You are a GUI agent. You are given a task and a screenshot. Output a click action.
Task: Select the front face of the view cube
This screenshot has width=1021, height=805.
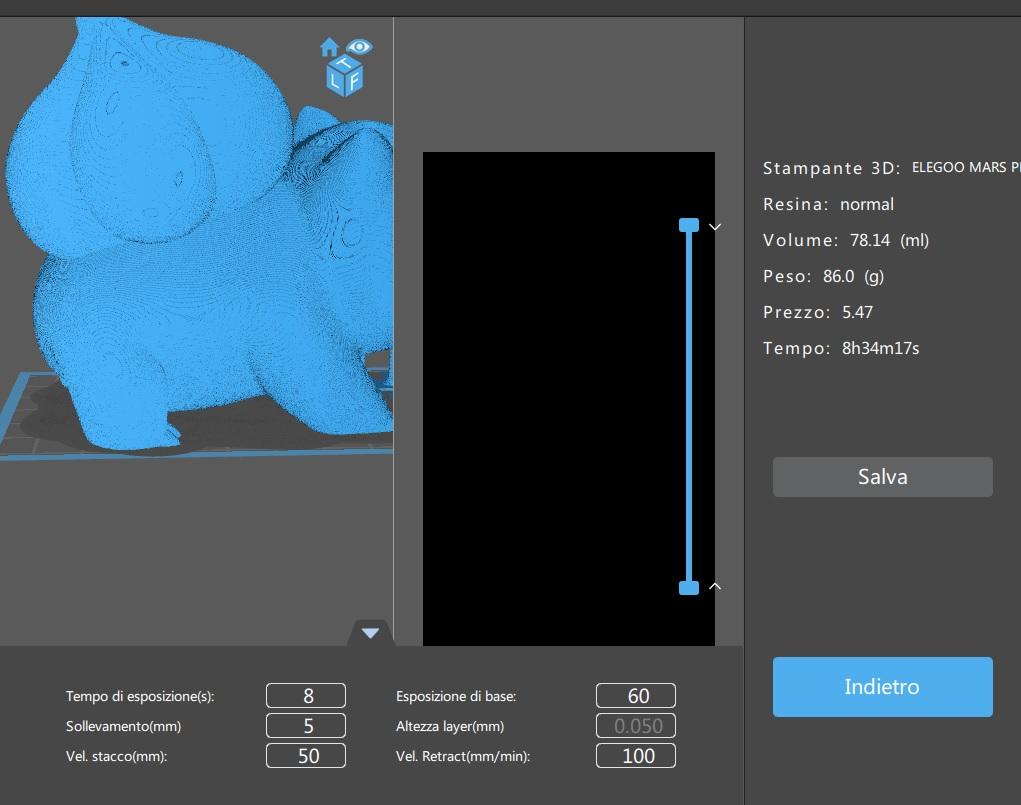point(353,80)
